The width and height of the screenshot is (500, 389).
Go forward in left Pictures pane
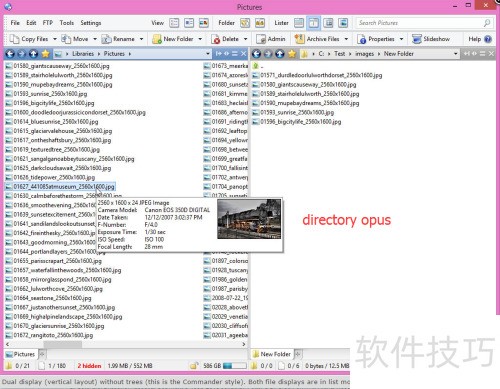click(21, 54)
